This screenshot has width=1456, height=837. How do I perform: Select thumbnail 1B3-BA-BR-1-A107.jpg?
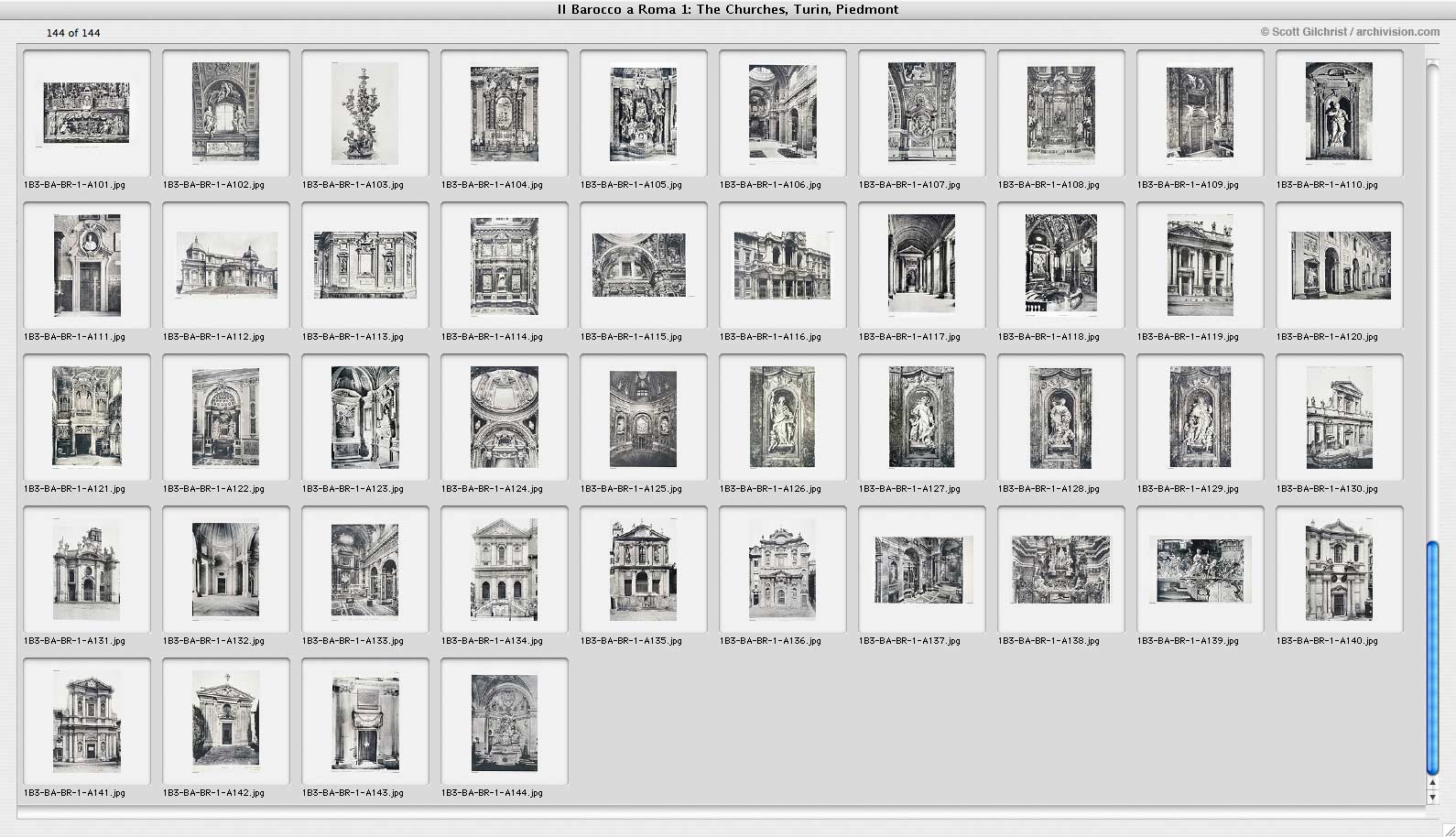coord(922,113)
